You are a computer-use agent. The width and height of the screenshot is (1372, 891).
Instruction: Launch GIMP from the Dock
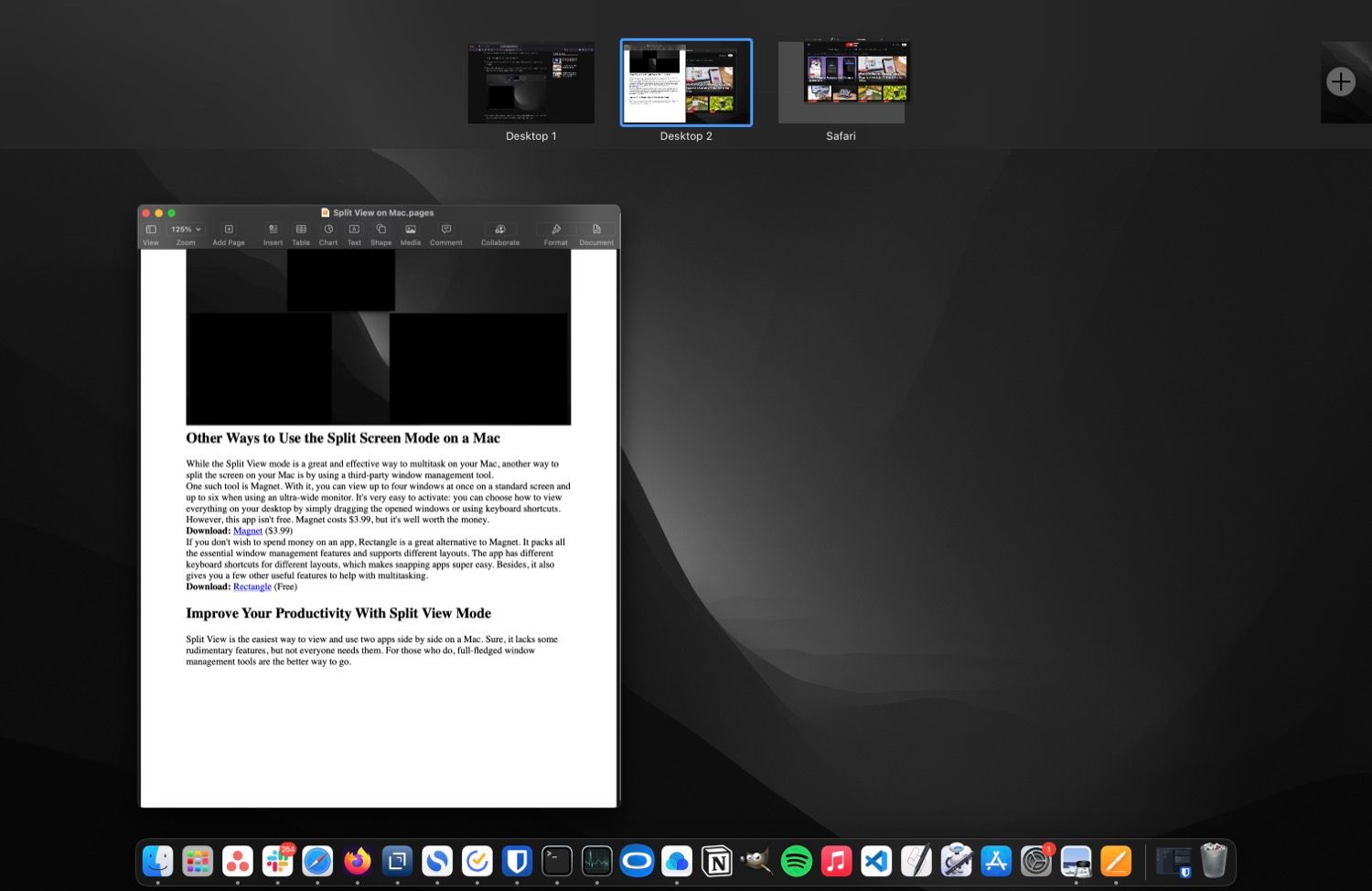coord(756,861)
